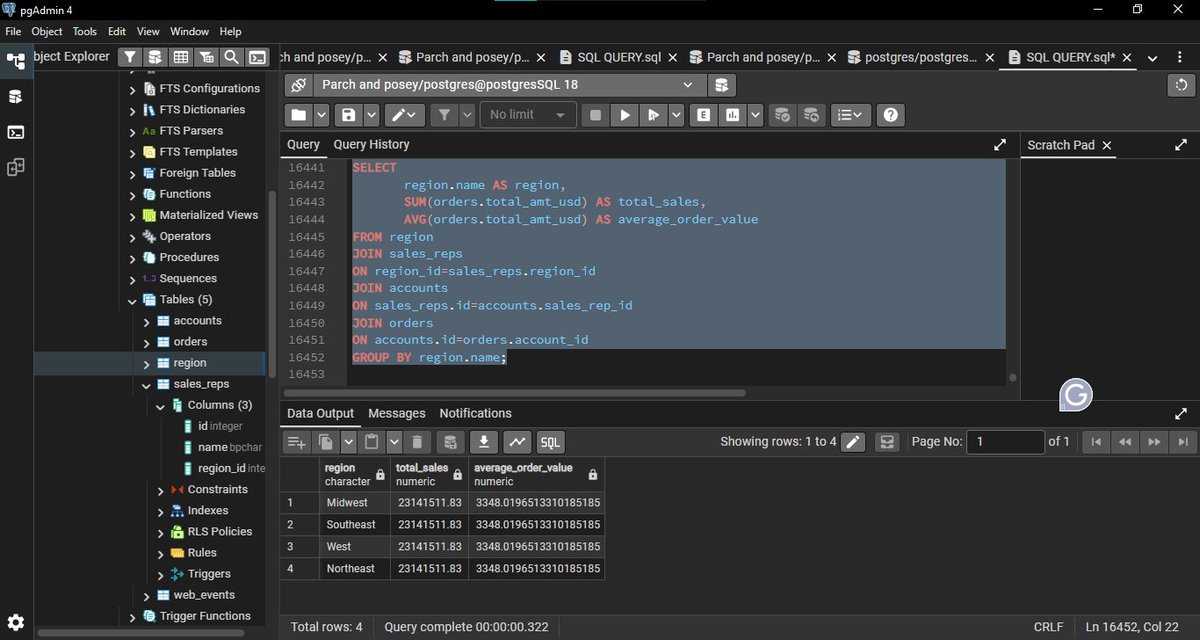Viewport: 1200px width, 640px height.
Task: Click the Rollback transaction icon
Action: [811, 115]
